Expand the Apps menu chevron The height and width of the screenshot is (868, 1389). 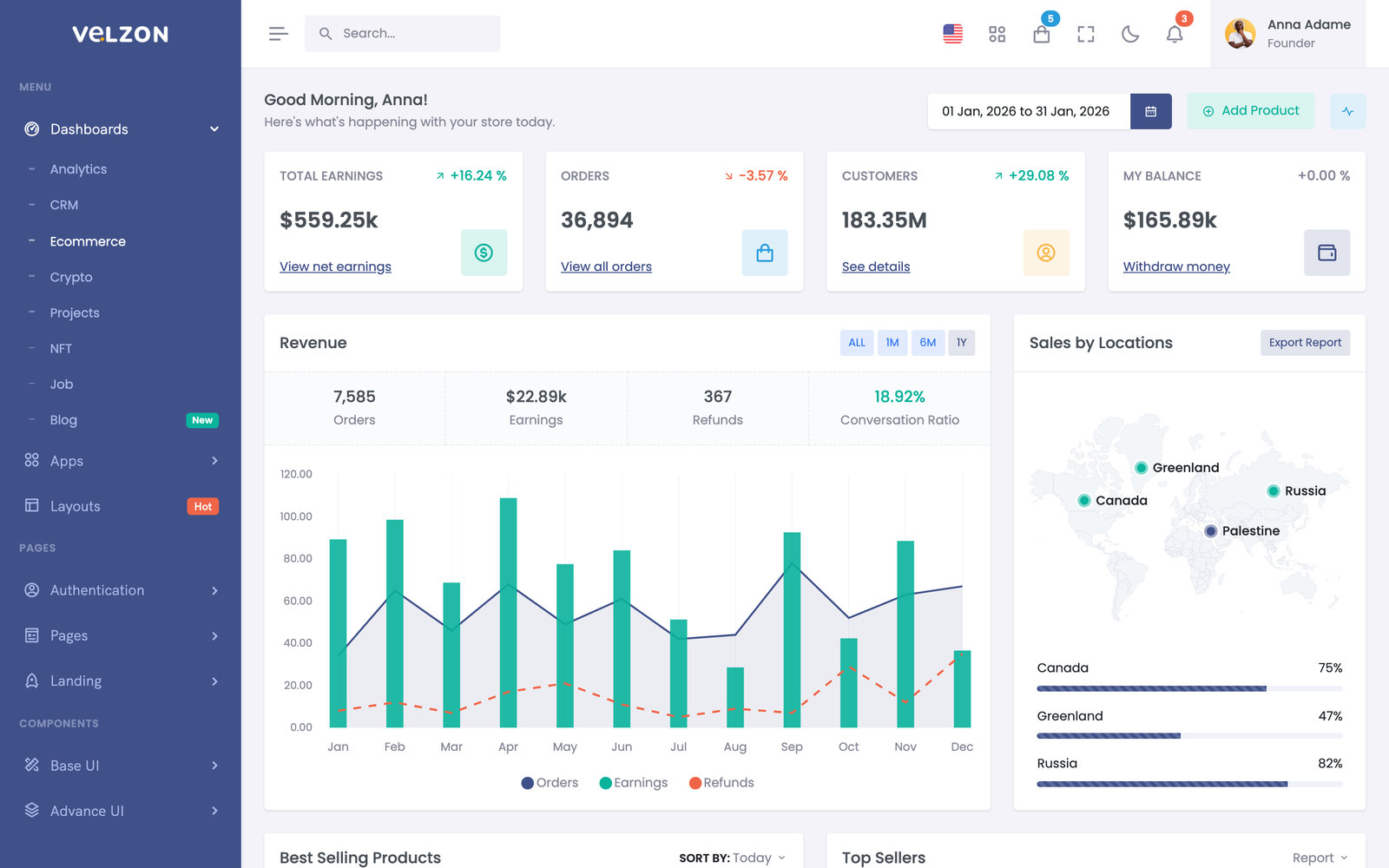click(214, 461)
